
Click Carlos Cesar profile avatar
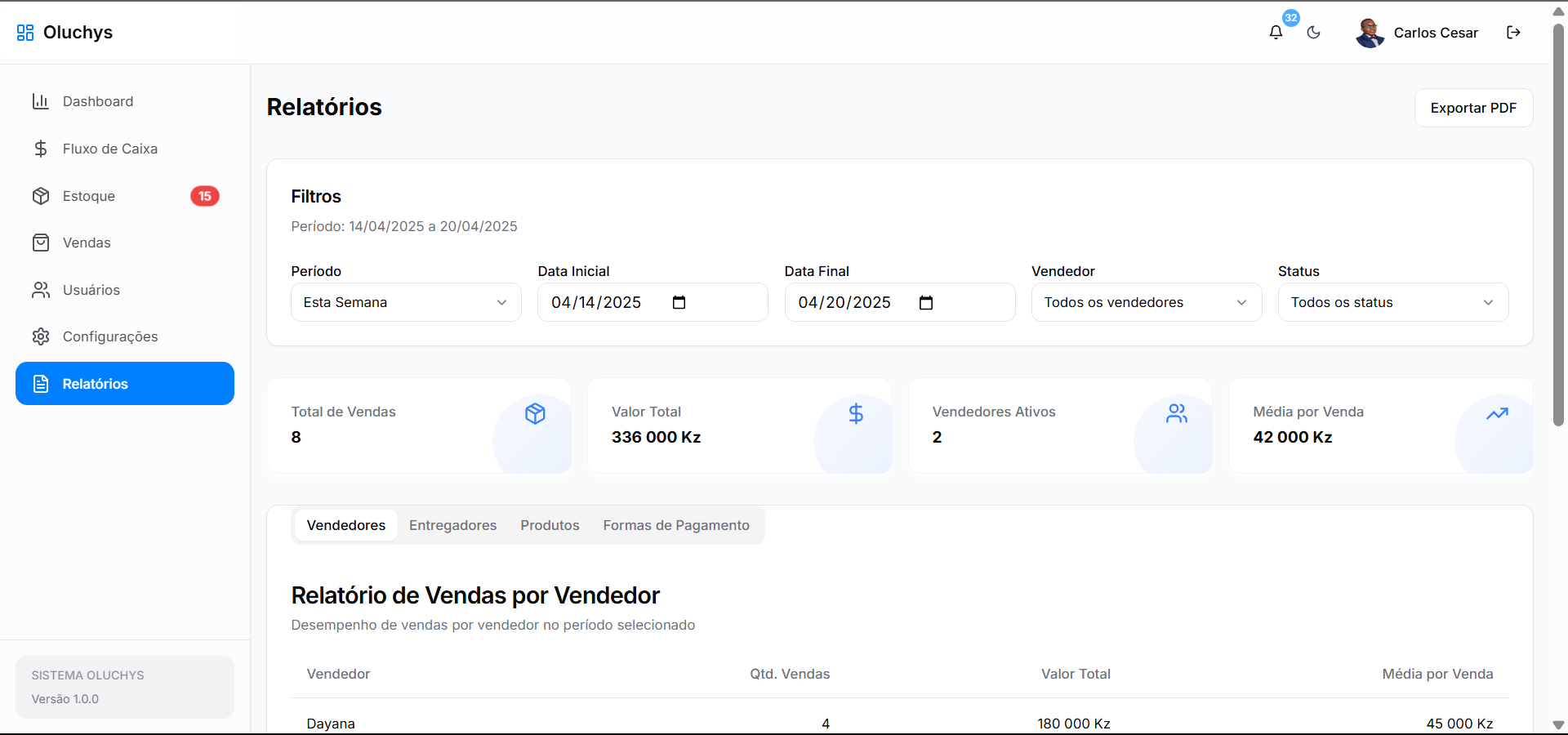[1370, 33]
